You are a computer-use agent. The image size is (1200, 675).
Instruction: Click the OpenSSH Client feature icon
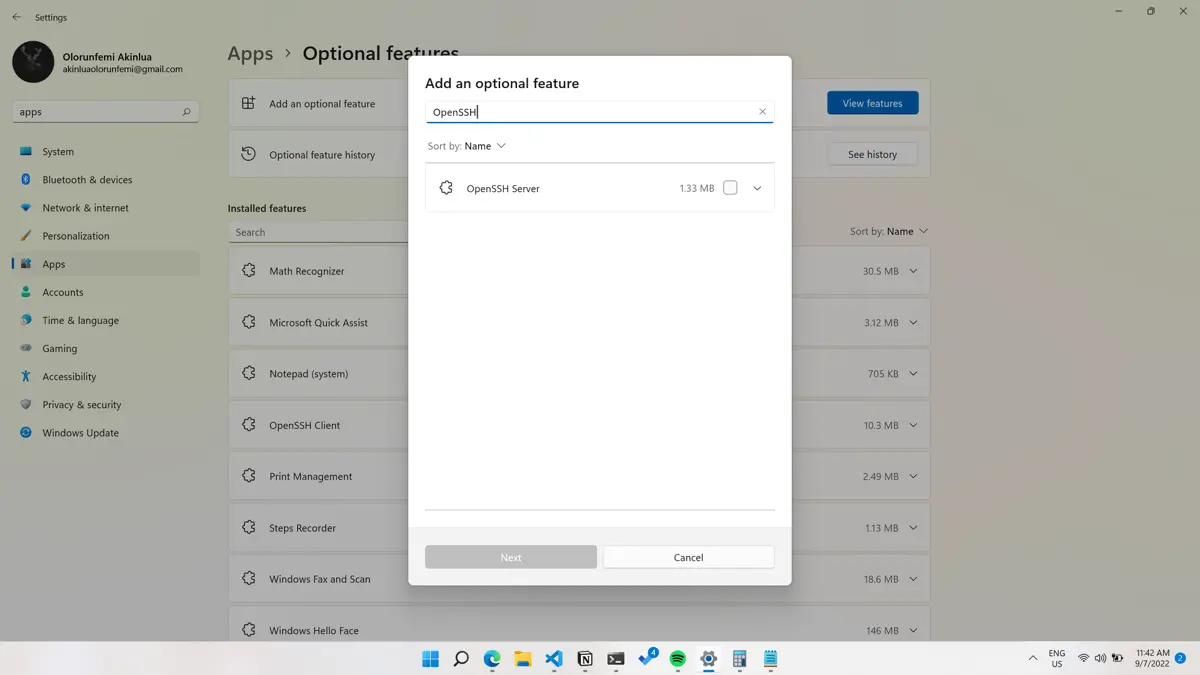[x=249, y=425]
